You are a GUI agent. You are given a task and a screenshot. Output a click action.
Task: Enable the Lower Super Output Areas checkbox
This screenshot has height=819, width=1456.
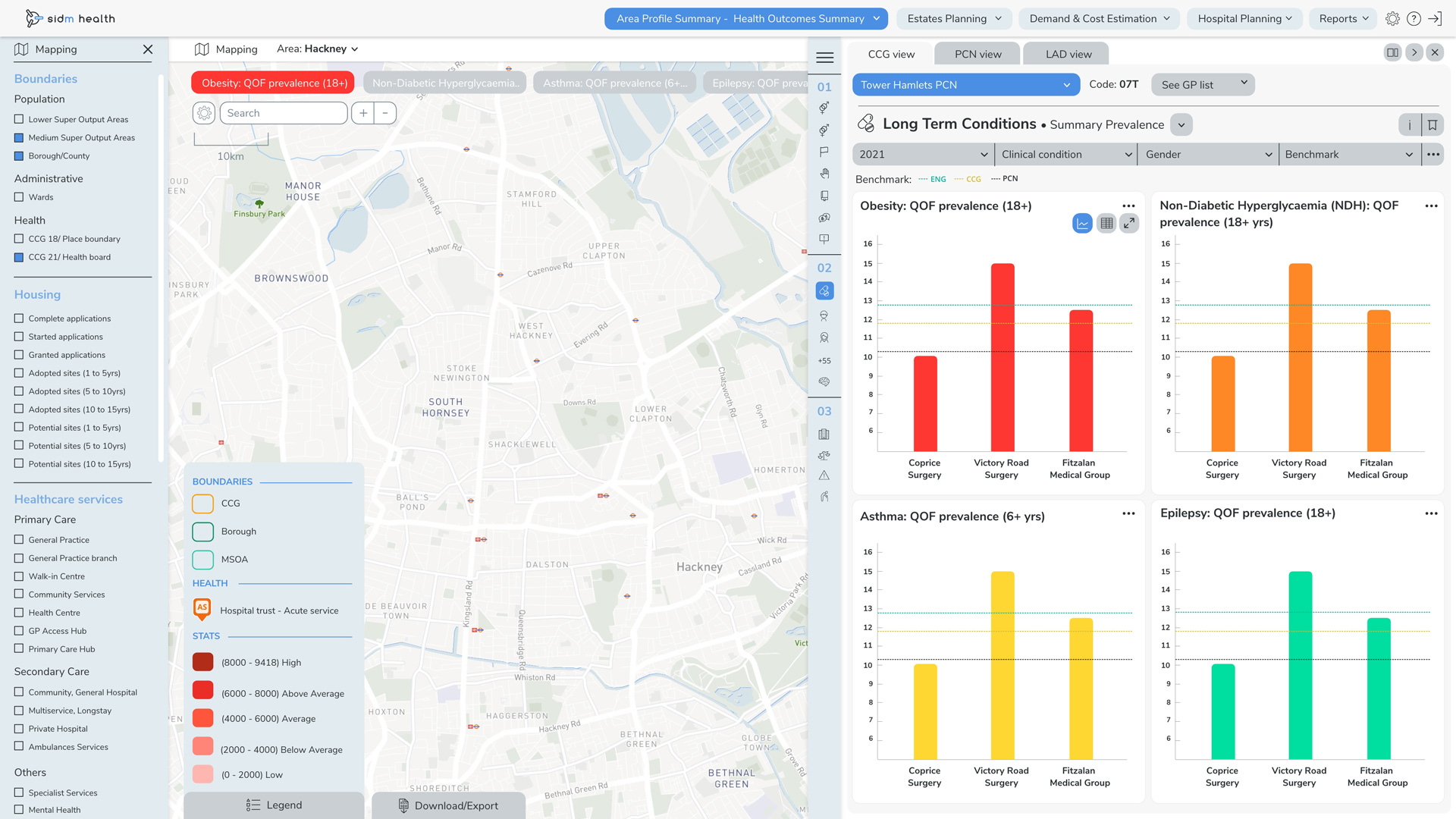(19, 119)
